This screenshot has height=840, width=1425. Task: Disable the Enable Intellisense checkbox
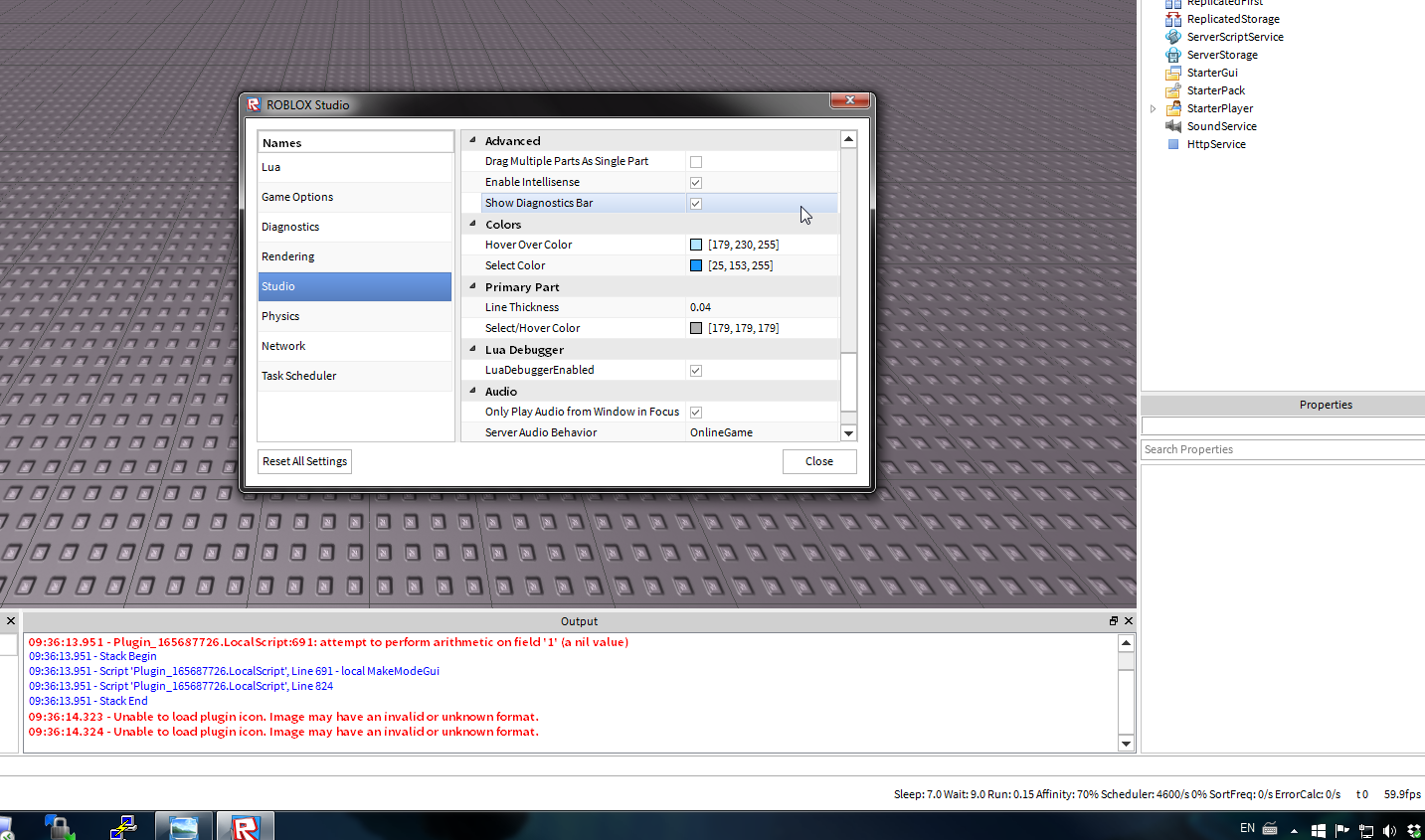pyautogui.click(x=695, y=182)
